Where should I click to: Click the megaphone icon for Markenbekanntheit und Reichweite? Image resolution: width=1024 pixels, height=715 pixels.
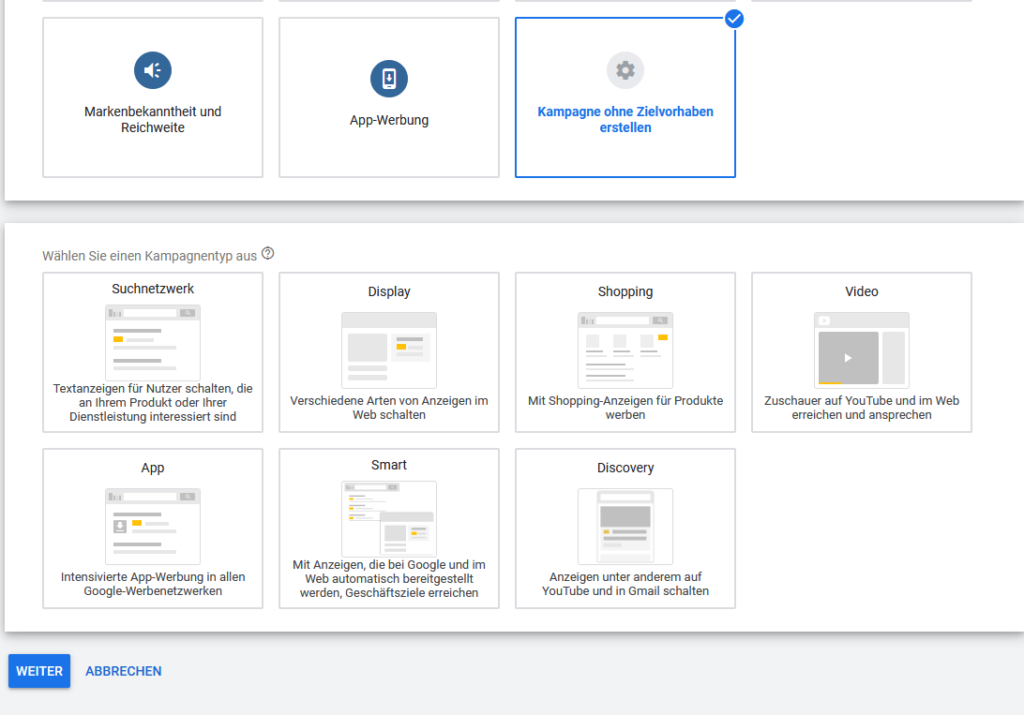pos(153,70)
